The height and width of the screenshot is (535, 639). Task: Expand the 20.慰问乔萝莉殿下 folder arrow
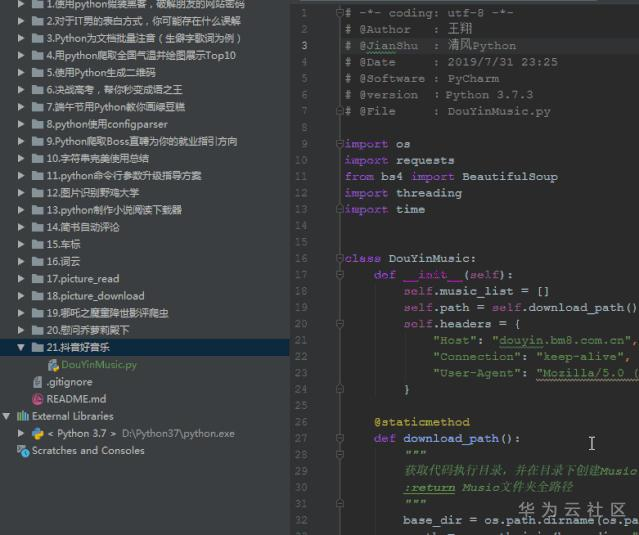(x=21, y=330)
